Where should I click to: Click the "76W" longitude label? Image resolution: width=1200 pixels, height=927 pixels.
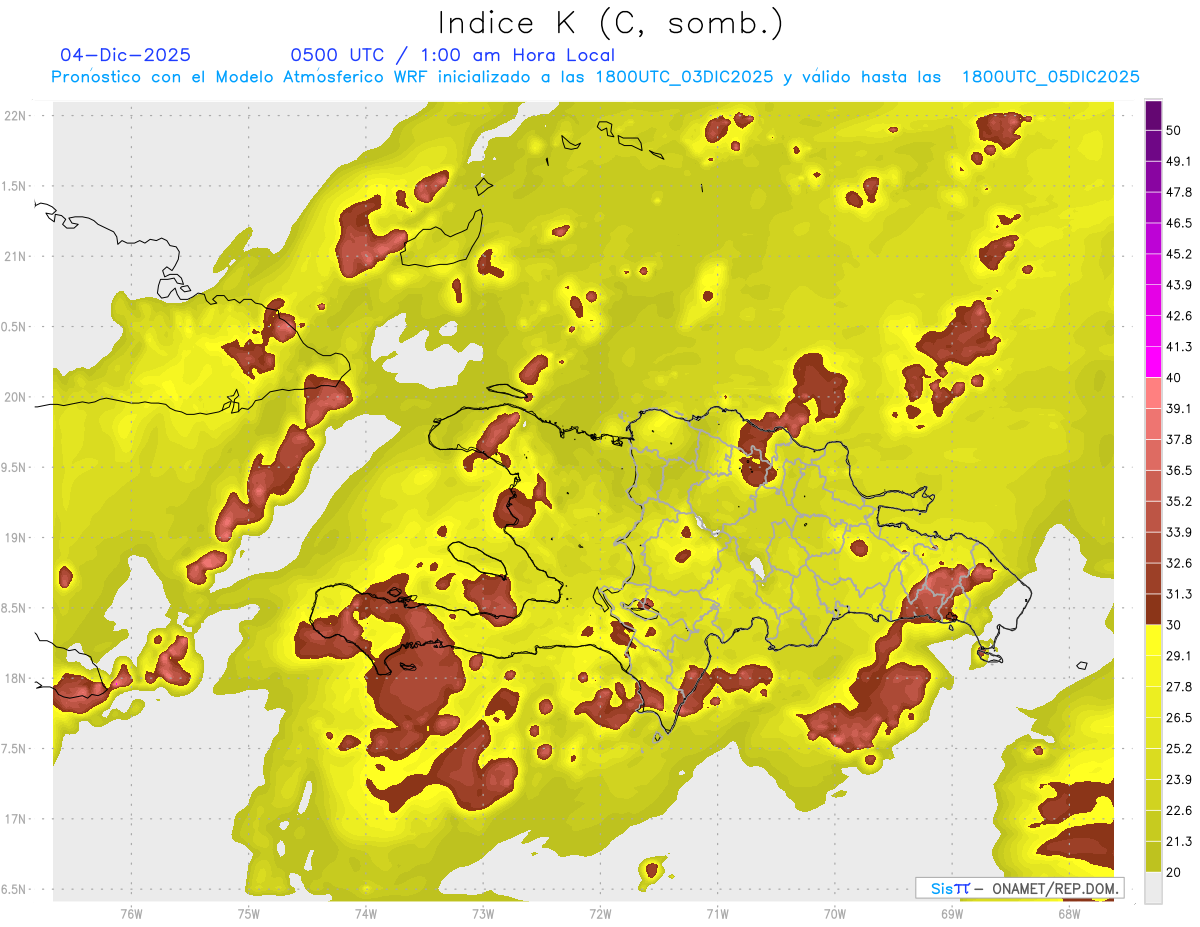pos(131,914)
